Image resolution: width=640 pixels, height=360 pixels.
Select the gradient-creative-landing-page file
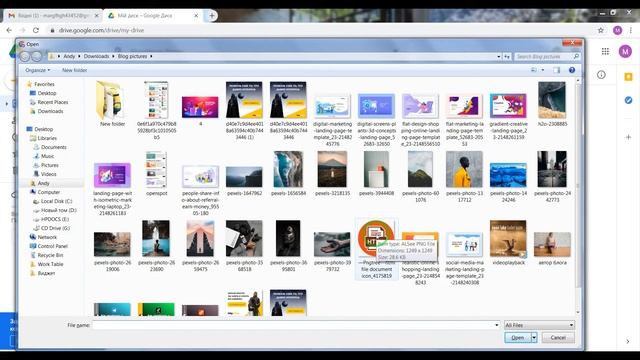508,116
